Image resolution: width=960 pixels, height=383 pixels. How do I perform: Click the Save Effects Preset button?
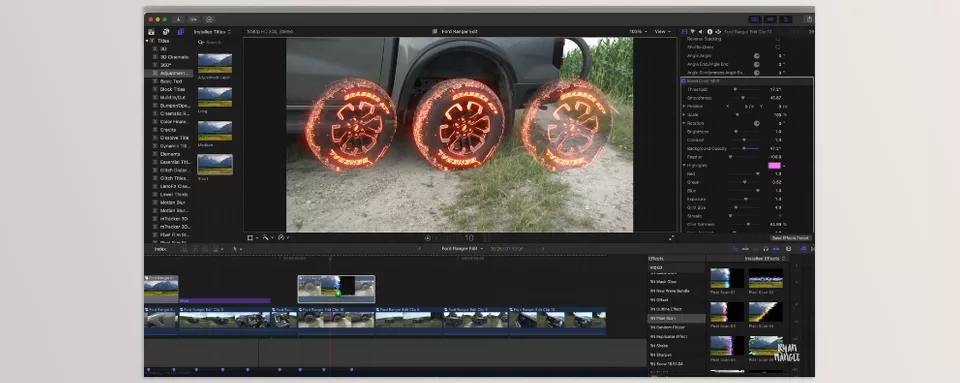[790, 238]
